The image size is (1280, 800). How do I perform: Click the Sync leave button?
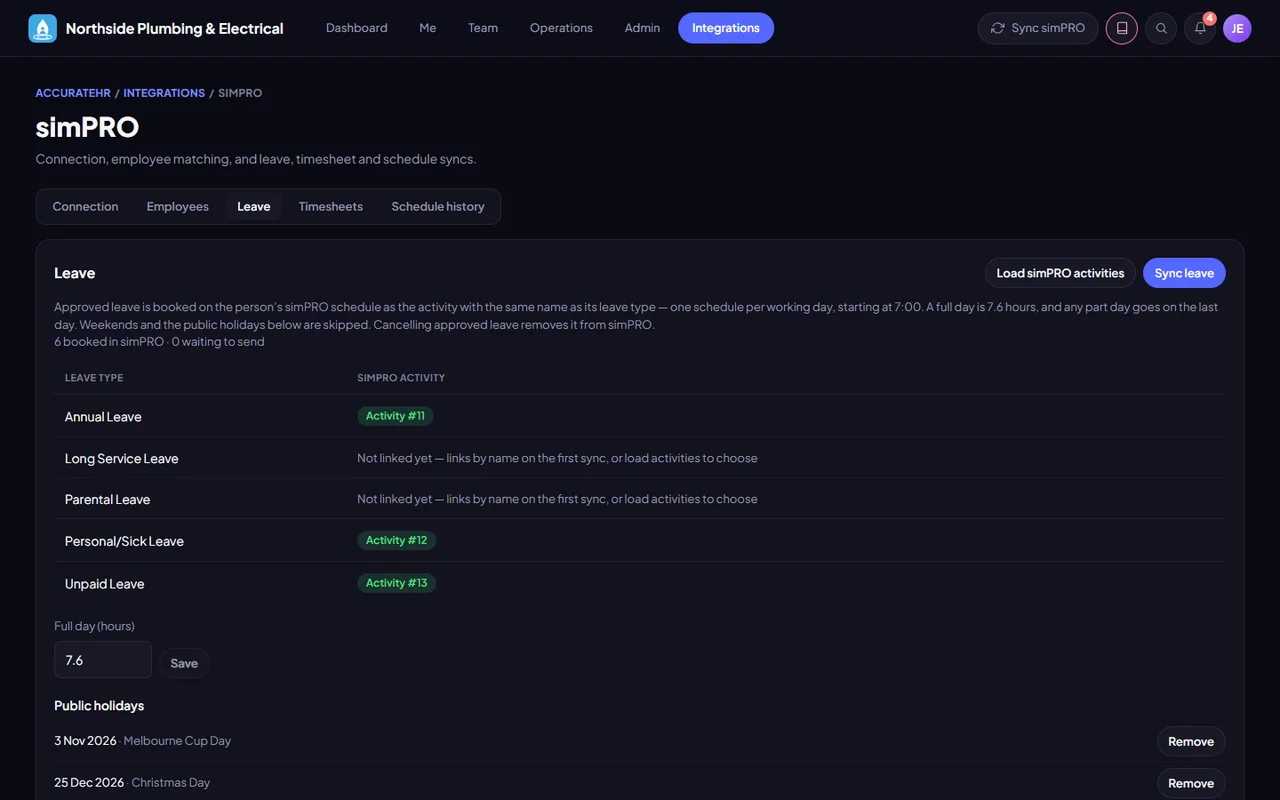click(1184, 273)
